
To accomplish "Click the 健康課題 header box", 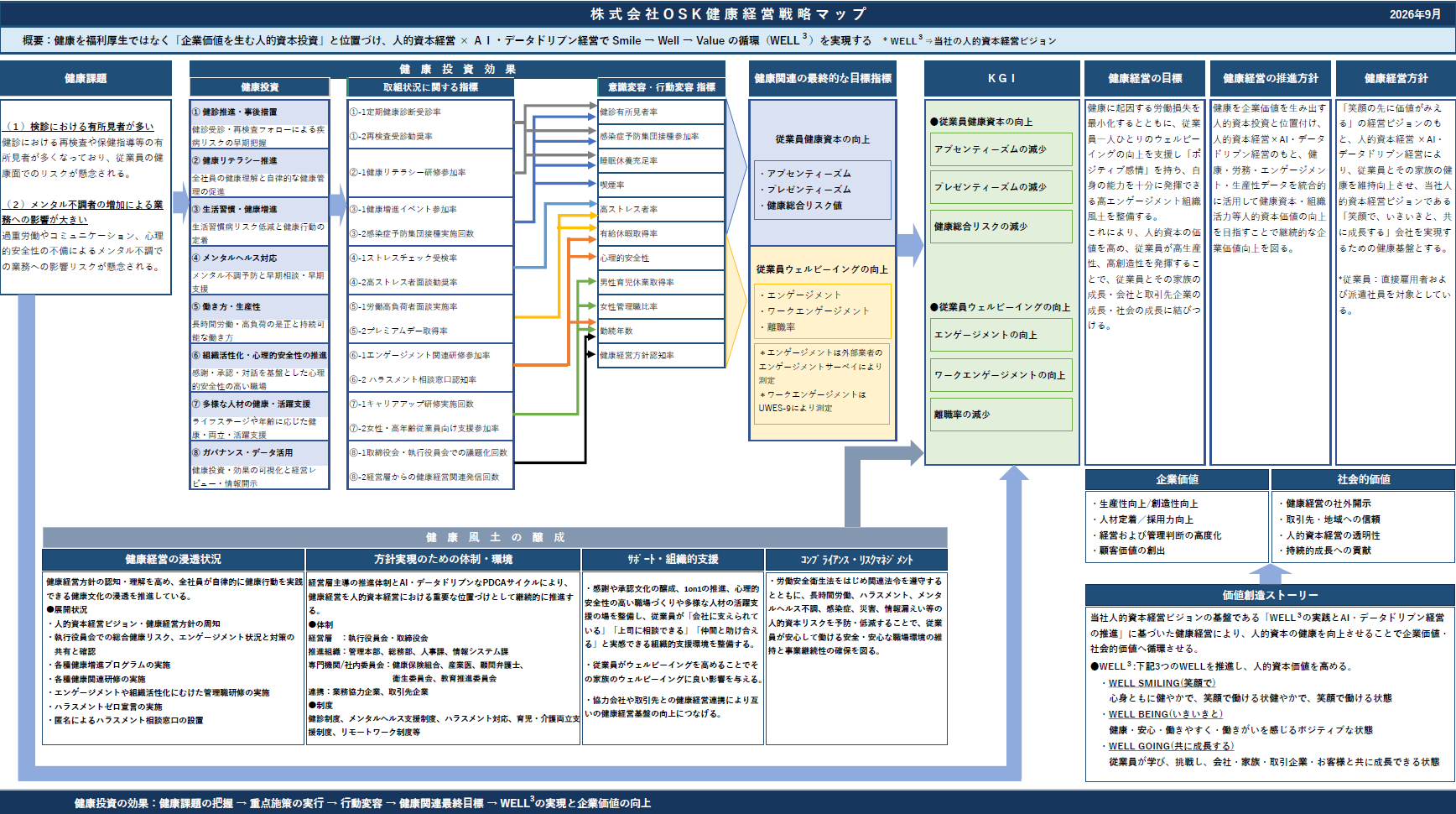I will (86, 78).
